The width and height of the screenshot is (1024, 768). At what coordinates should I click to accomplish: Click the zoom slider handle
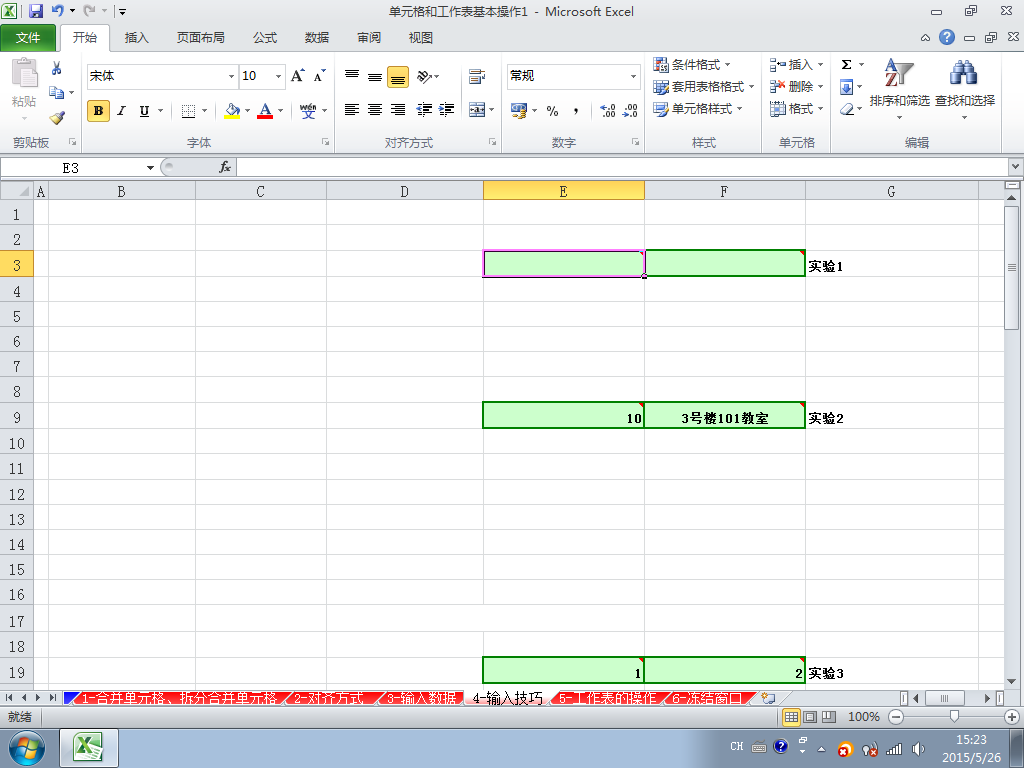coord(954,717)
